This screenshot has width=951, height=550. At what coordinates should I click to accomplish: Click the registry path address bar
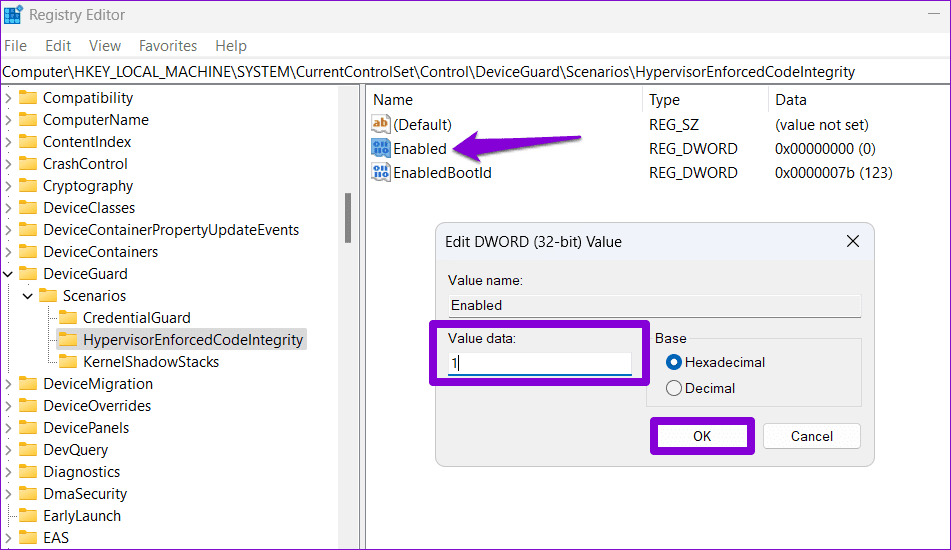(x=475, y=72)
